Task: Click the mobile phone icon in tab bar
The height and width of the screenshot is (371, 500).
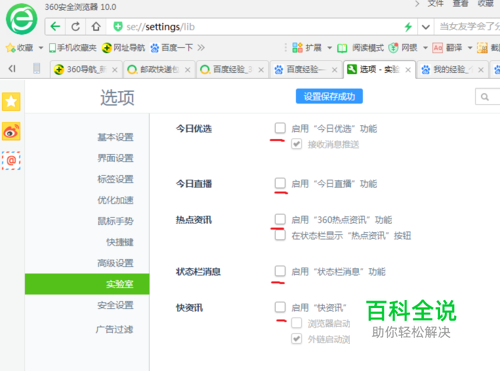Action: point(37,69)
